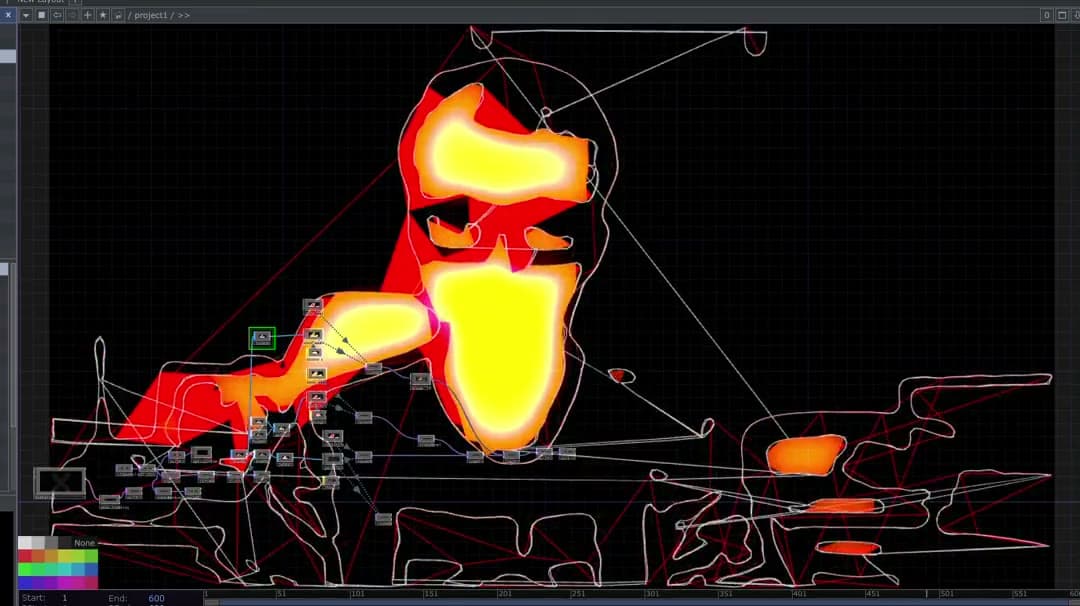Jump to frame 401 on timeline
The image size is (1080, 606).
pos(799,594)
